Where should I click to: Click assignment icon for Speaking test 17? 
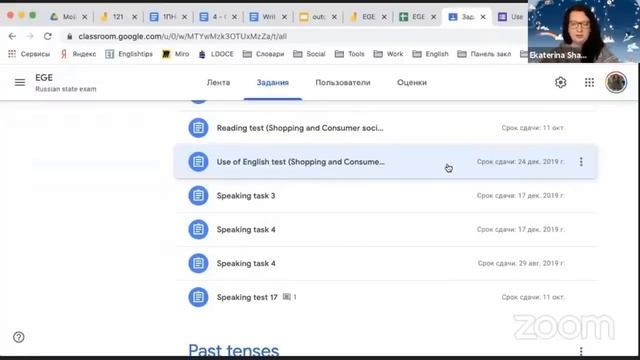tap(198, 297)
